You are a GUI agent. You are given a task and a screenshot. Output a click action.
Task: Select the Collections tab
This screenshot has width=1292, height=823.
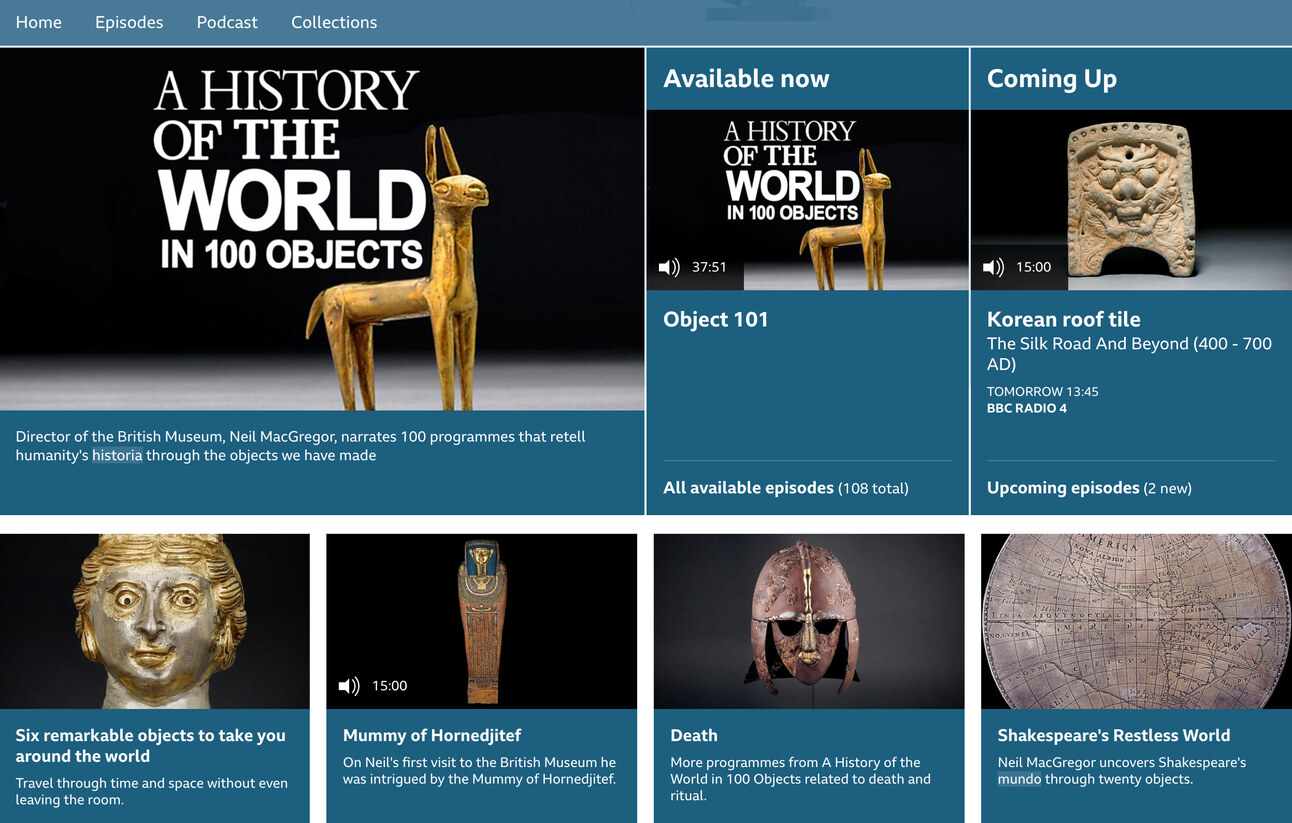coord(334,22)
